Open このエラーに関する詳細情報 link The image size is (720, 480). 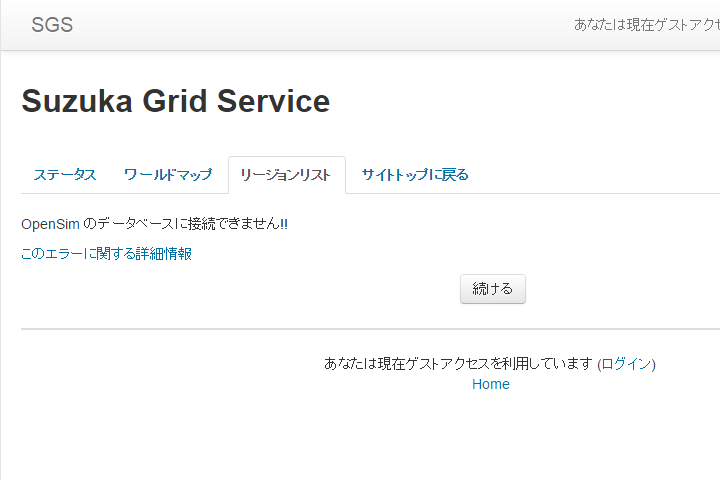(107, 254)
